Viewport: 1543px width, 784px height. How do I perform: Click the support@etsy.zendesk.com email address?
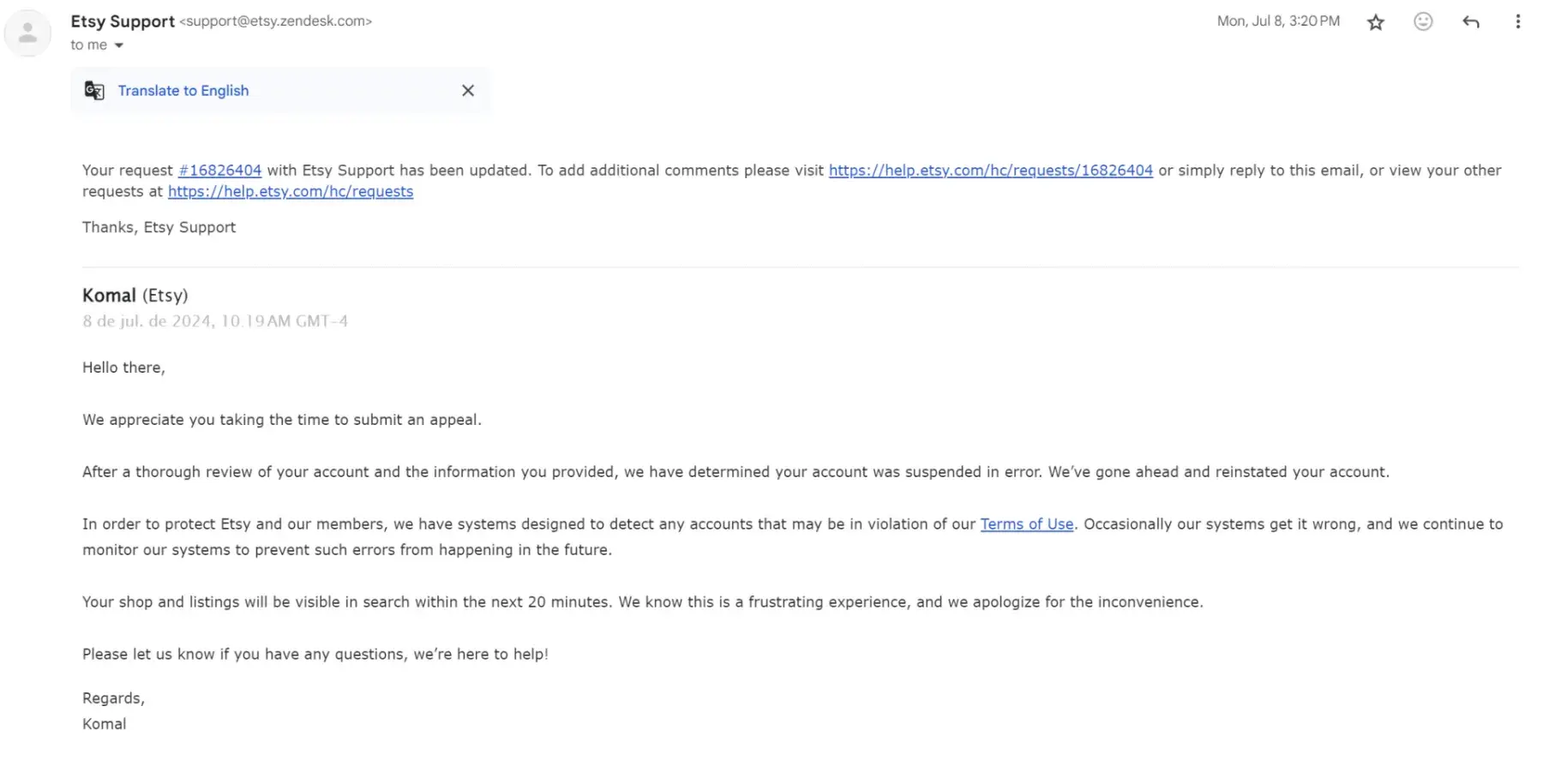(275, 21)
